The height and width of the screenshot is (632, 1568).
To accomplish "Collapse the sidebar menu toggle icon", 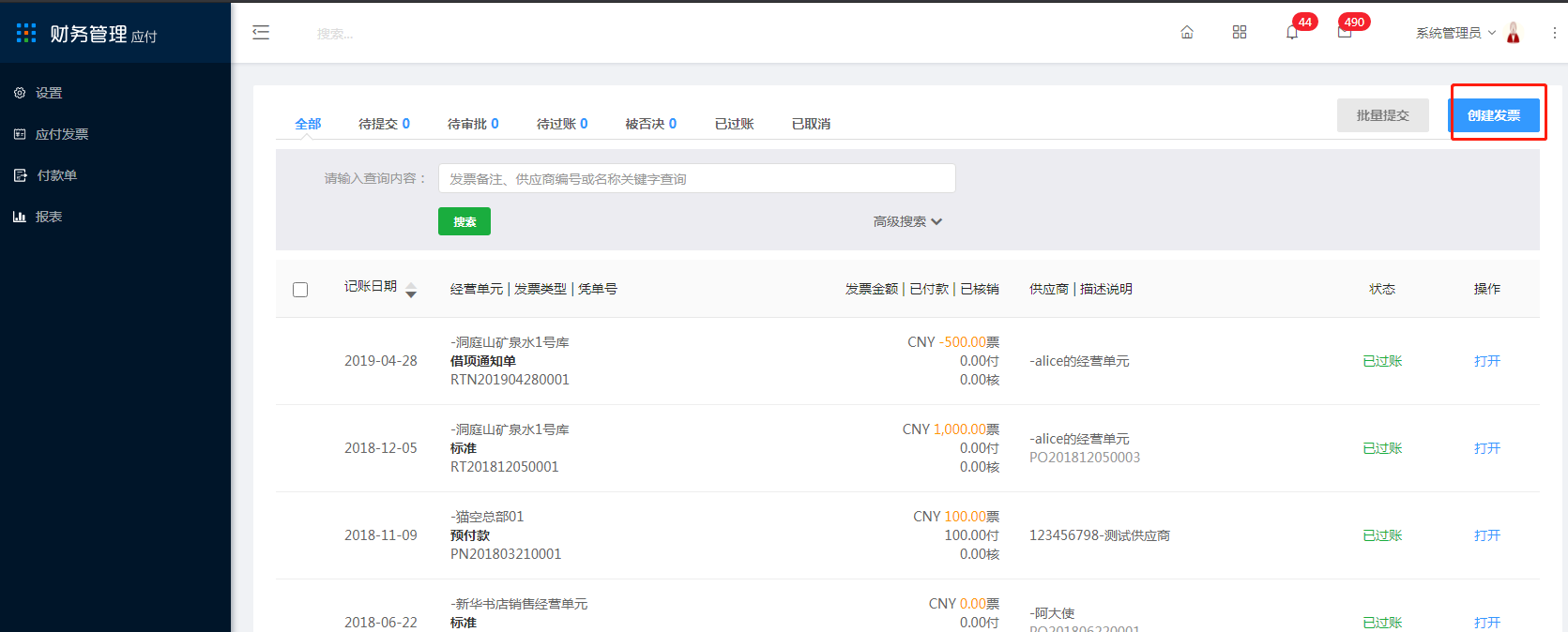I will [261, 33].
